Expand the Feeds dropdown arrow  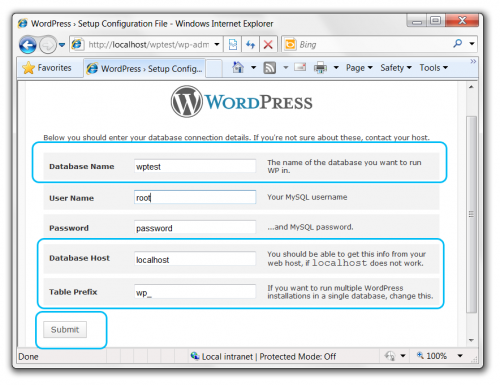(286, 68)
